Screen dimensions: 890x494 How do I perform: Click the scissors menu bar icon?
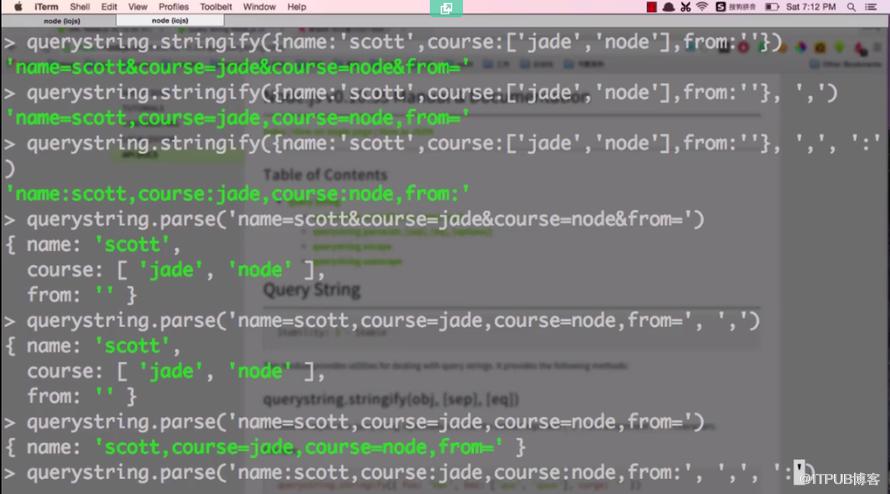click(x=686, y=7)
